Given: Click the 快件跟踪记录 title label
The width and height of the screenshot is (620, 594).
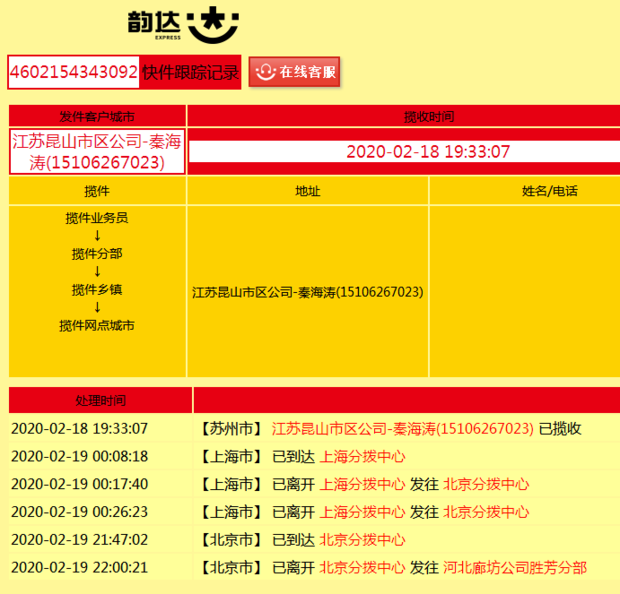Looking at the screenshot, I should [190, 72].
